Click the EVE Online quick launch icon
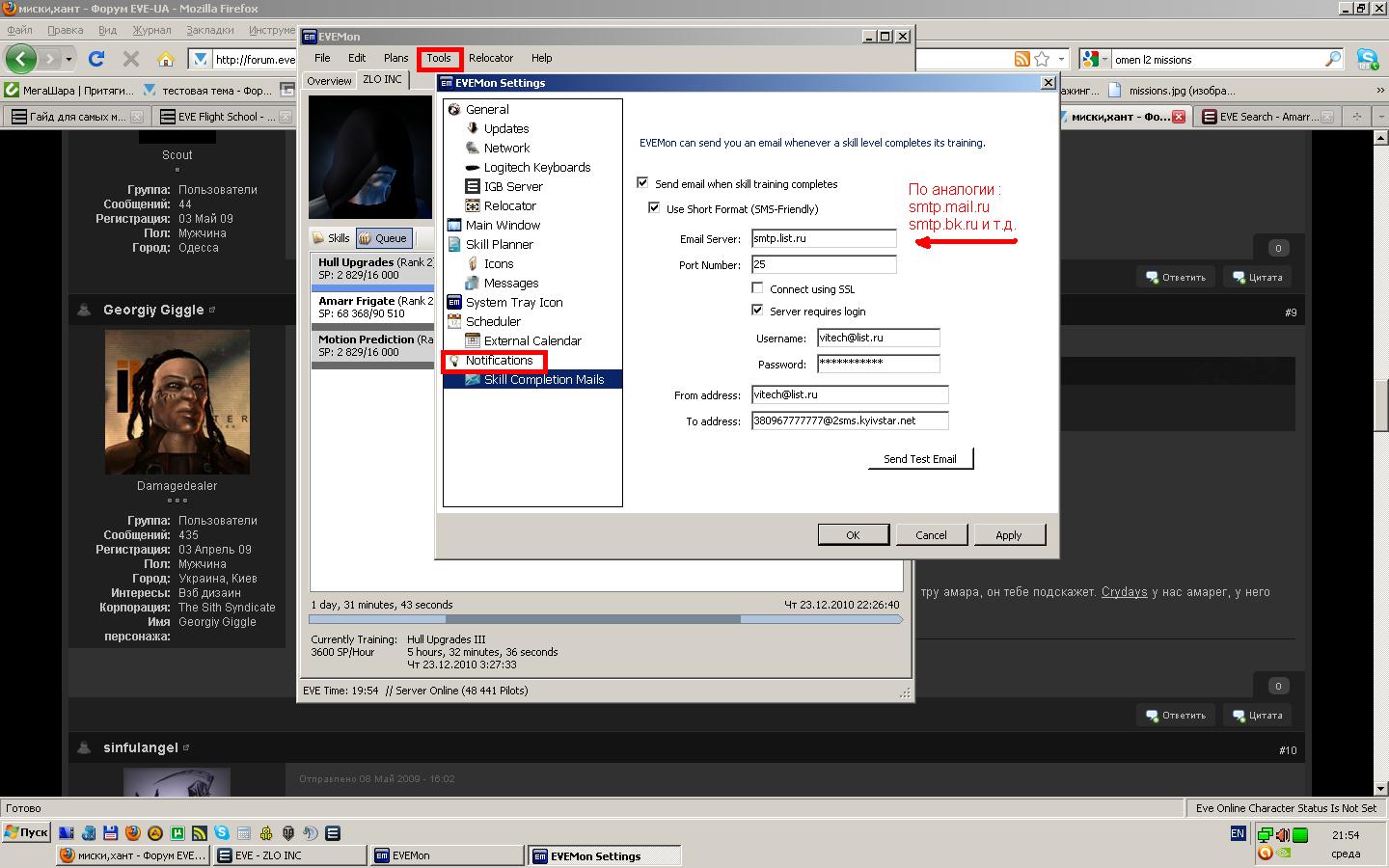Screen dimensions: 1389x868 [333, 833]
